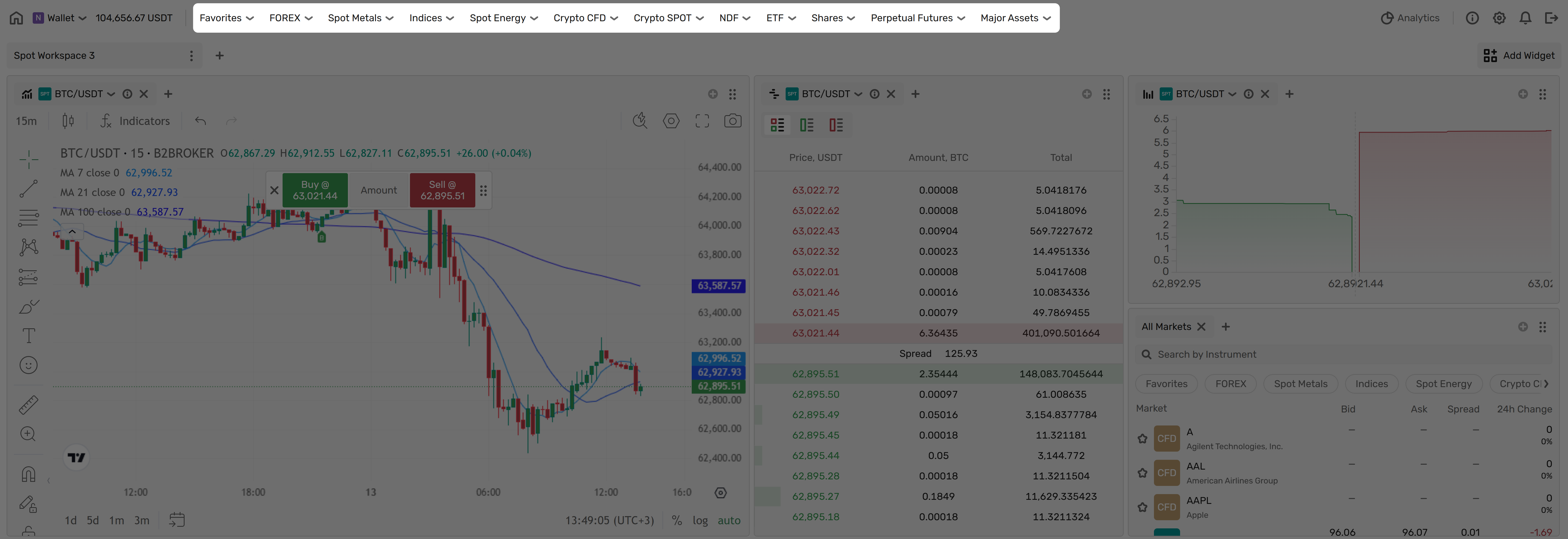Open the candlestick chart style selector

68,121
